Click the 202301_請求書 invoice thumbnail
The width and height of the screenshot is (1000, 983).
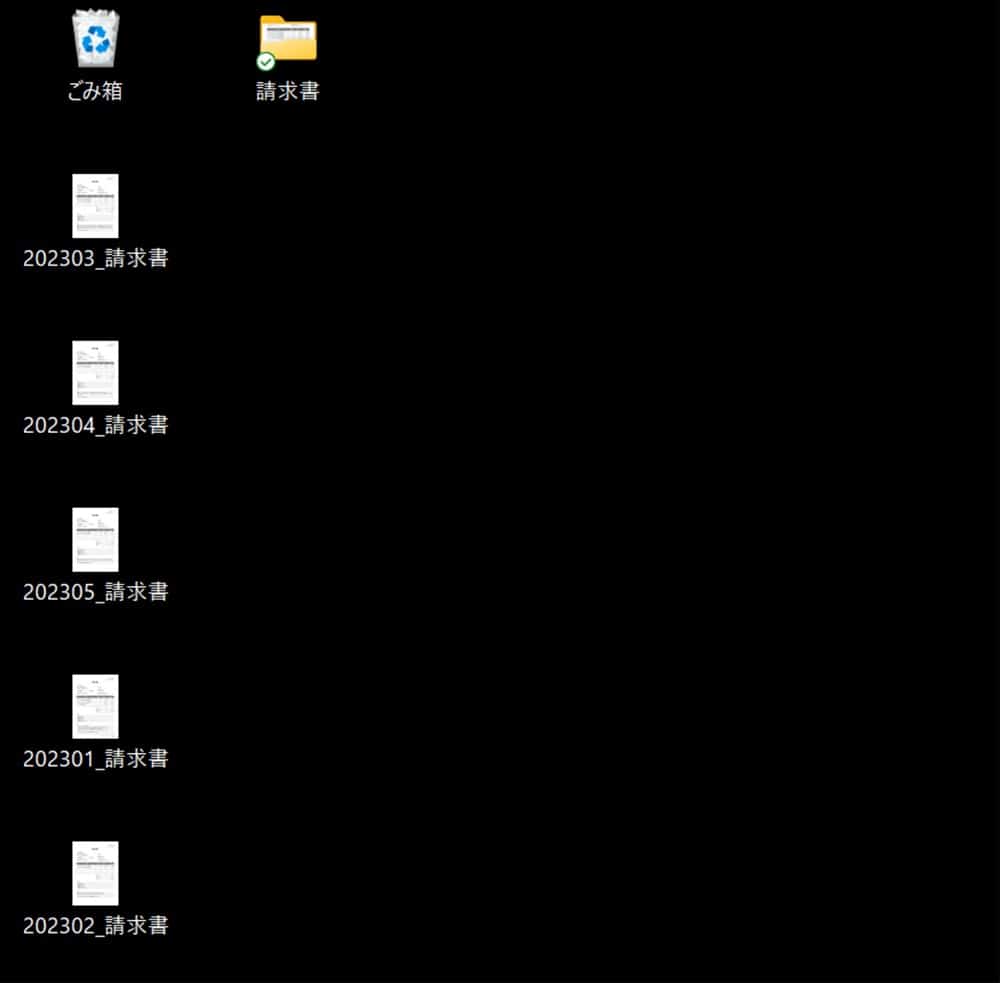point(95,706)
